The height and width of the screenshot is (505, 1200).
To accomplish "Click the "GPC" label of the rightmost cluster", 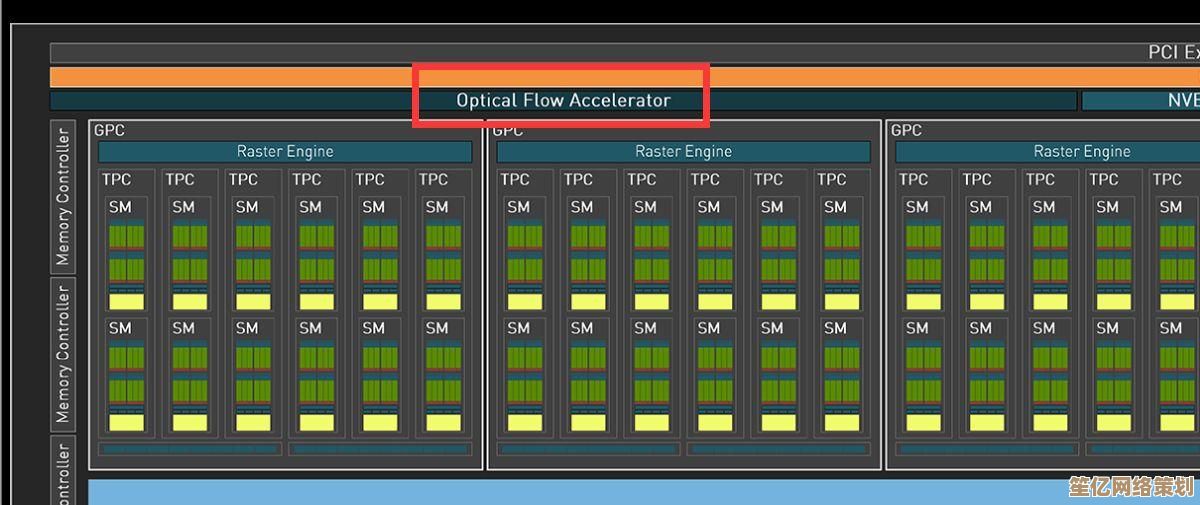I will (x=906, y=130).
